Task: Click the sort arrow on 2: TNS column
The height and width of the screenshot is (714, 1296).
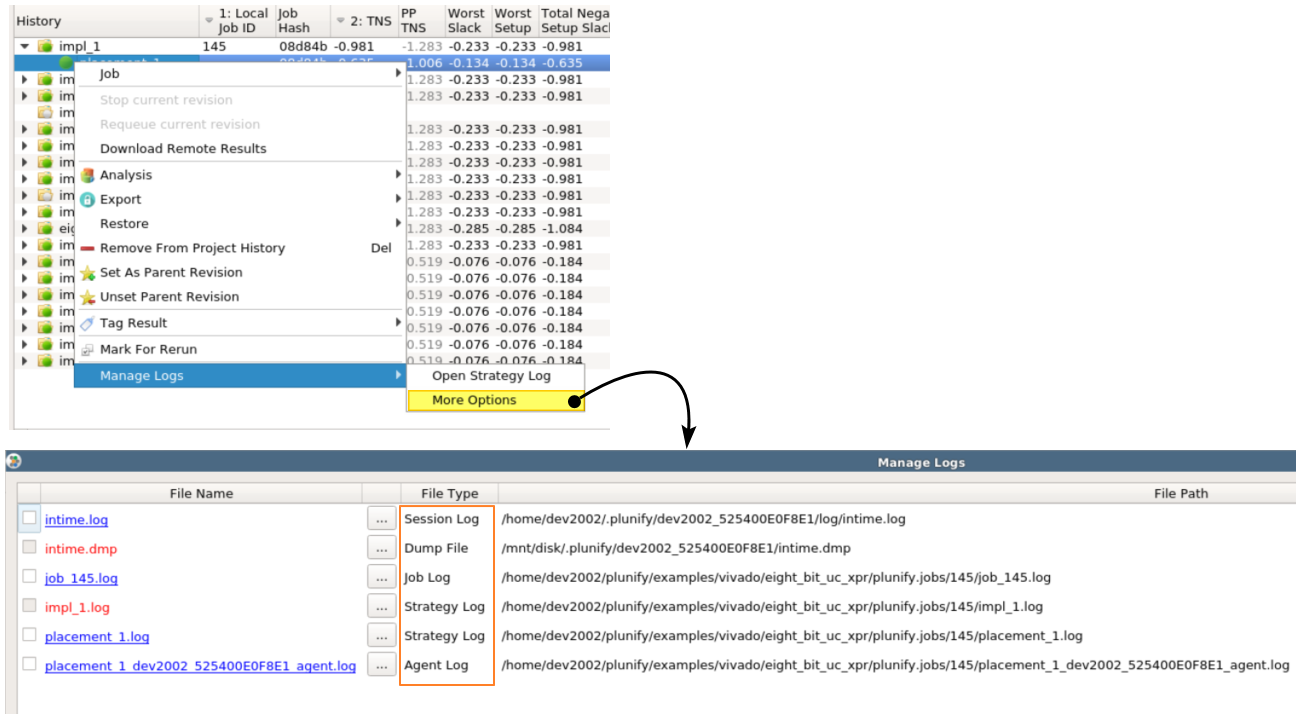Action: pos(340,21)
